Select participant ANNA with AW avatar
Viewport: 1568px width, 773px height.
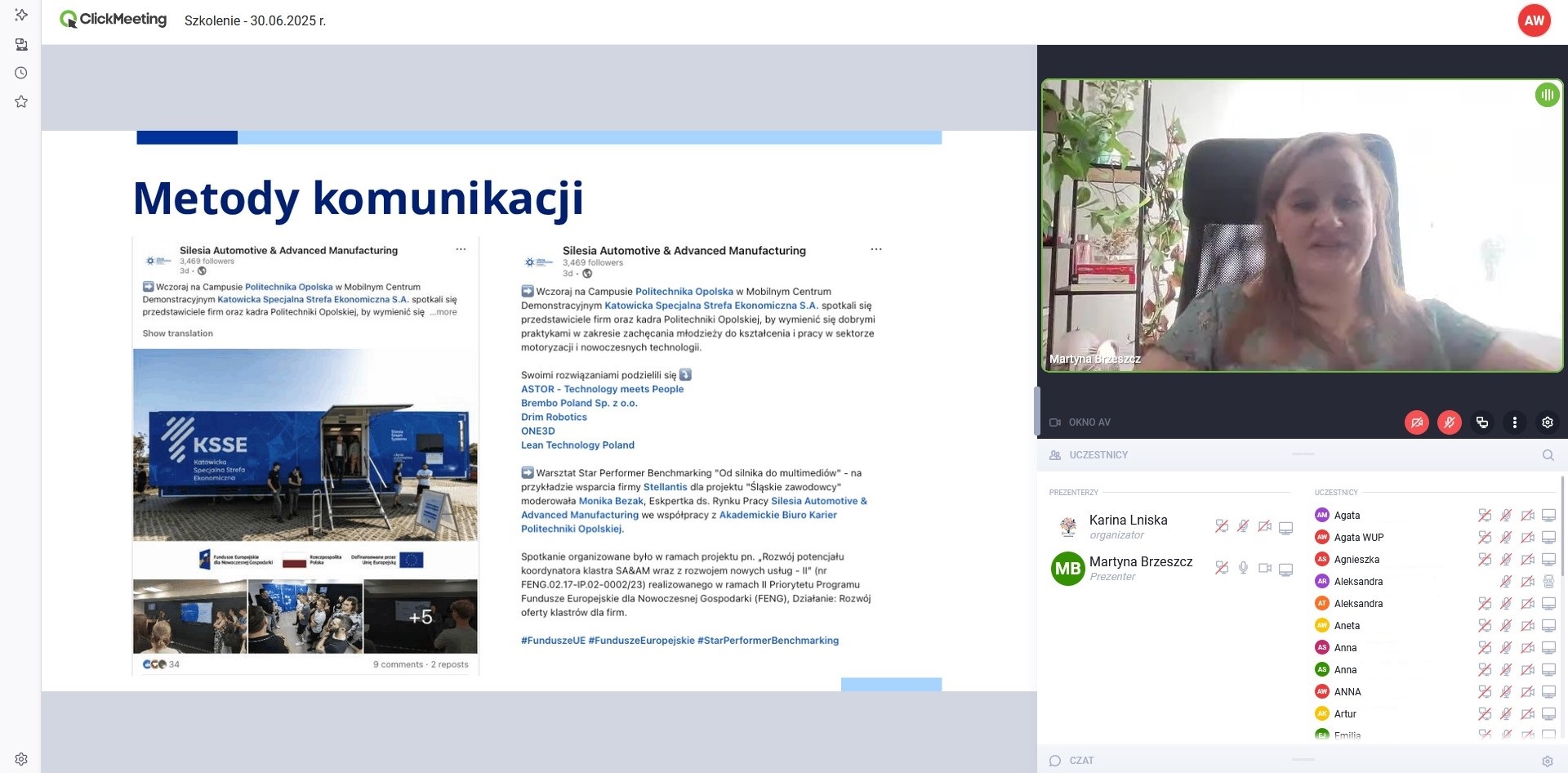click(x=1347, y=692)
